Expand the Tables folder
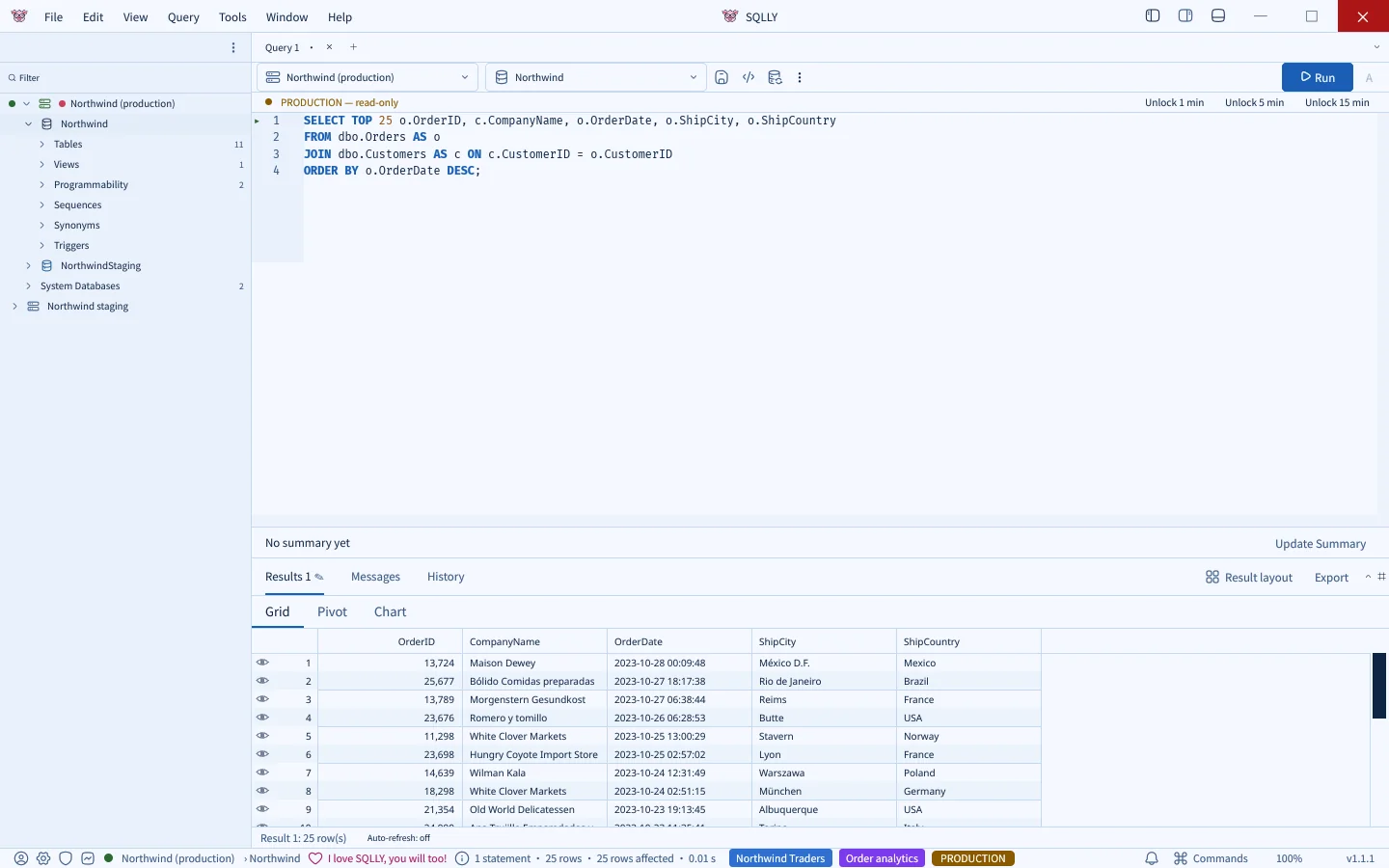This screenshot has width=1389, height=868. pos(41,144)
